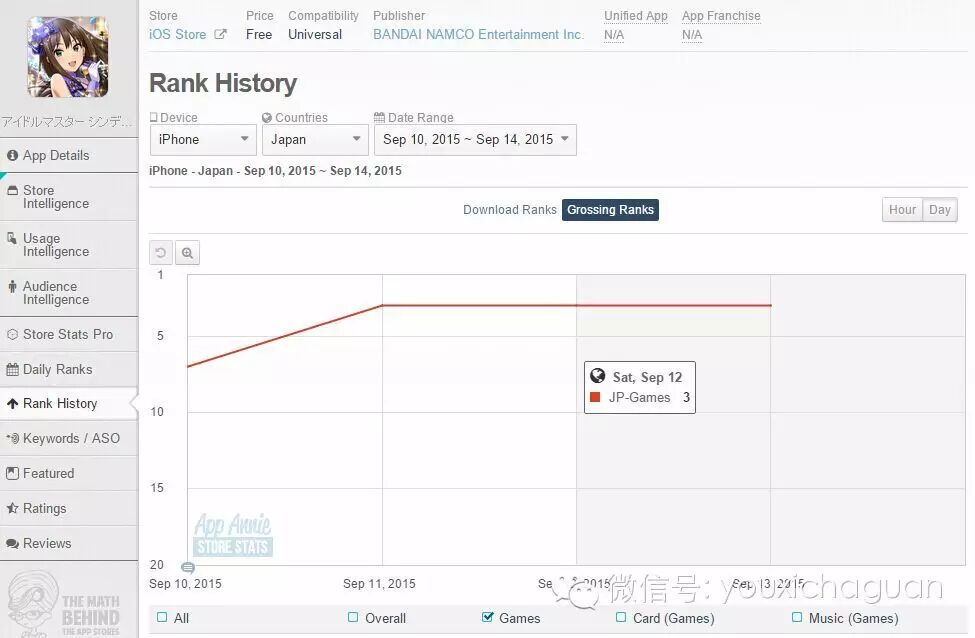
Task: Click the Usage Intelligence icon
Action: pyautogui.click(x=12, y=238)
